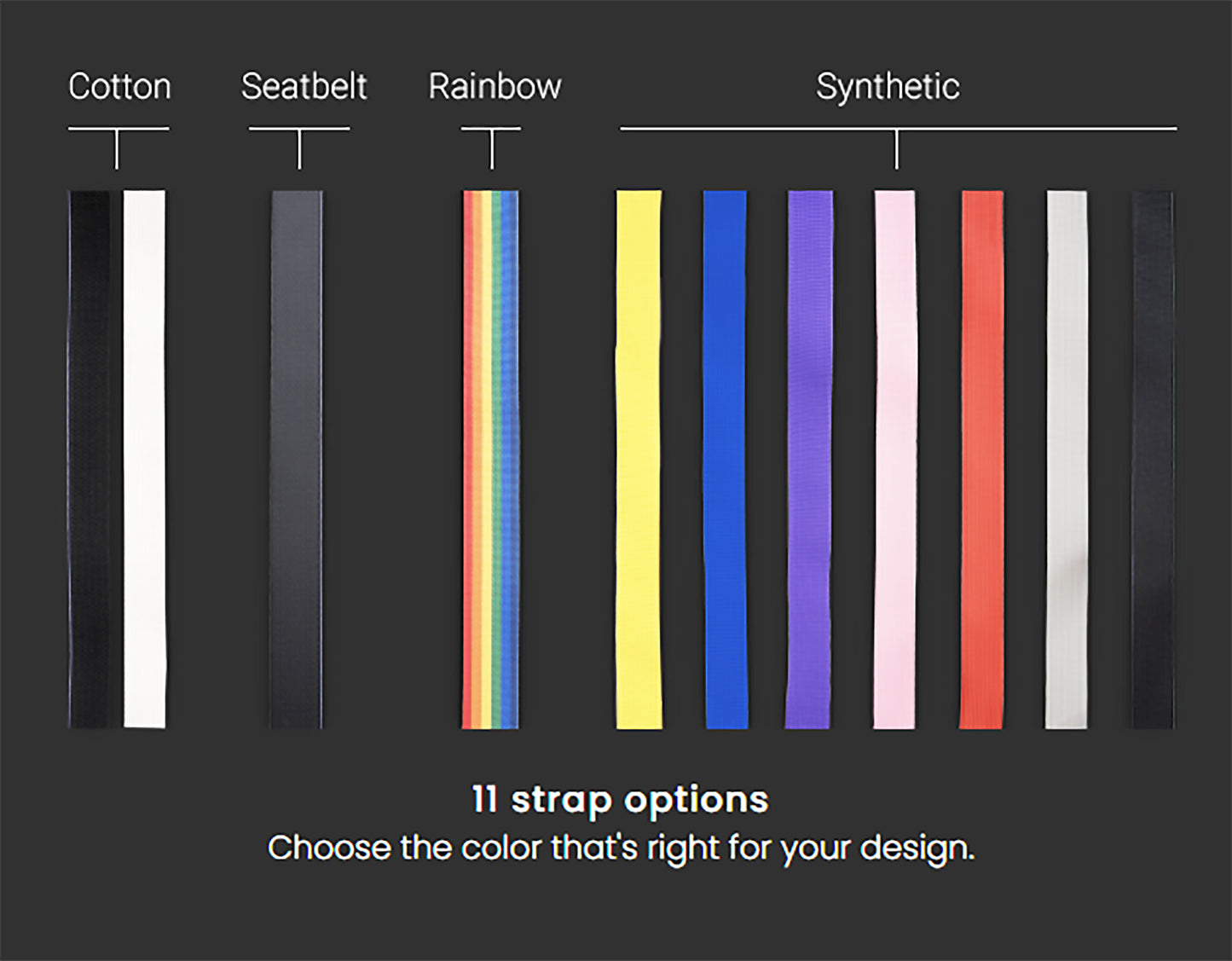Pick the light gray synthetic strap
Image resolution: width=1232 pixels, height=961 pixels.
point(1067,459)
